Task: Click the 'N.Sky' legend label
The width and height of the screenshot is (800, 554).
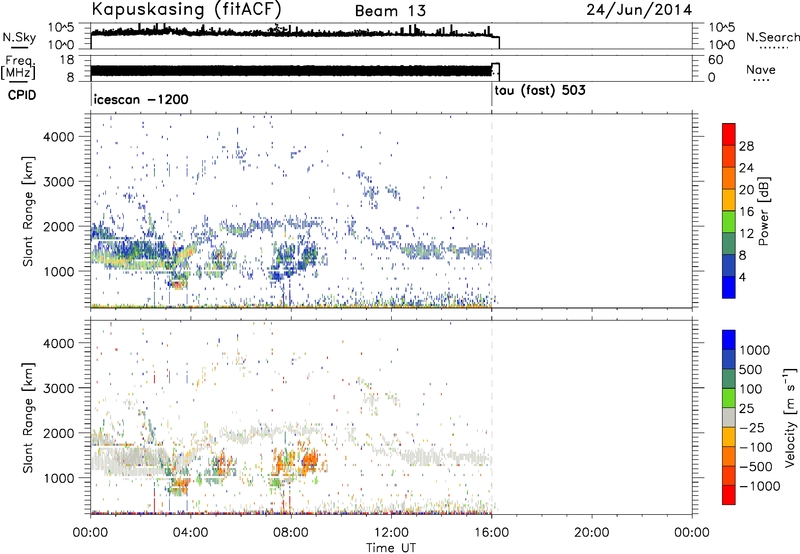Action: tap(19, 37)
